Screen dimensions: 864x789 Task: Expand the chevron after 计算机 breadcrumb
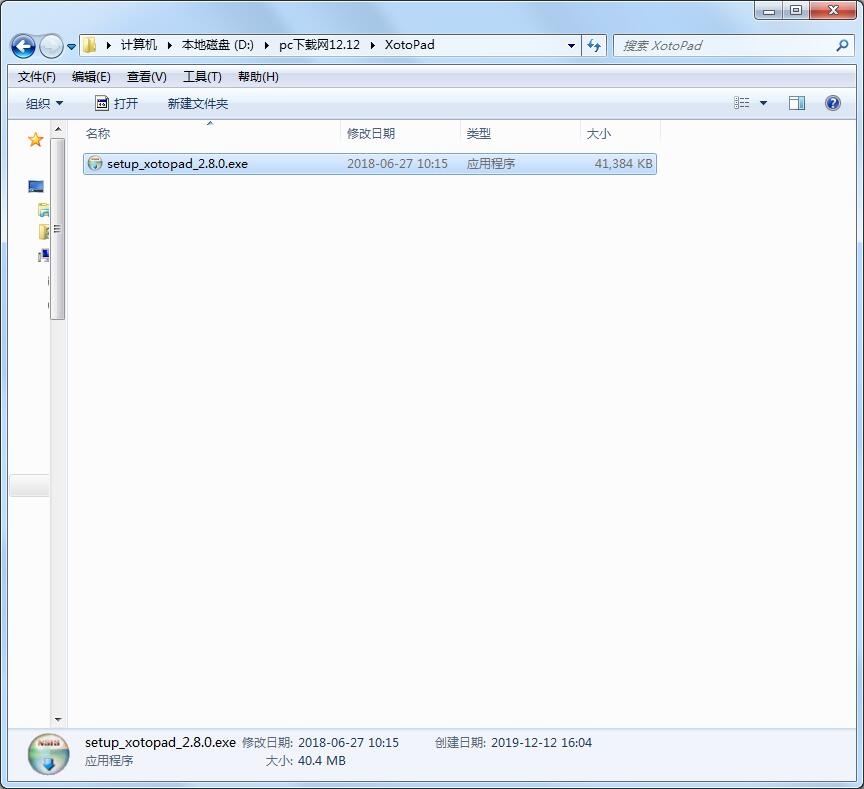click(x=170, y=45)
